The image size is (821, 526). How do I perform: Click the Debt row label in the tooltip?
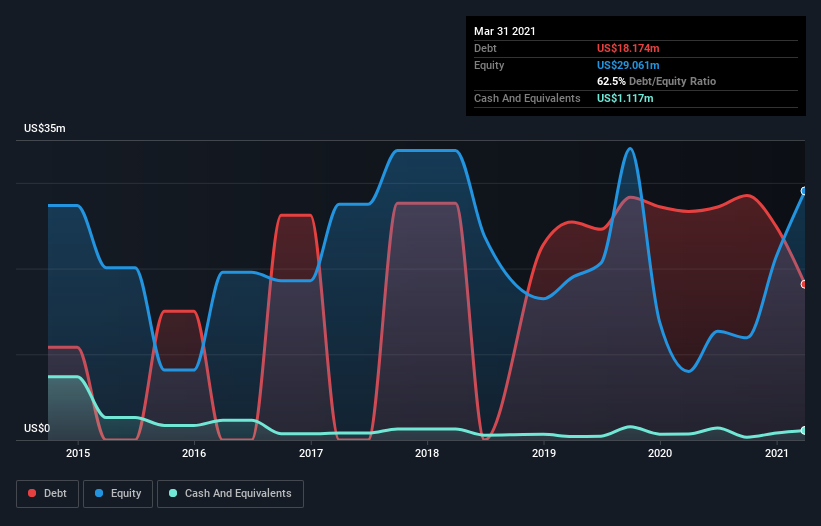click(x=485, y=48)
